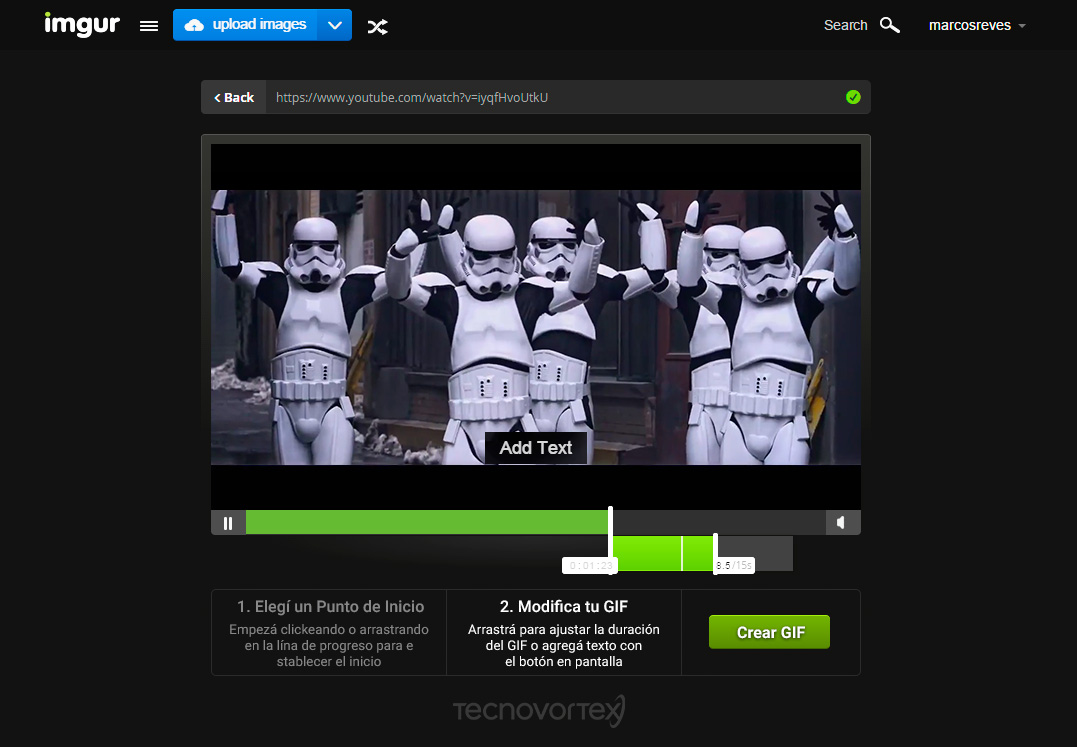Screen dimensions: 1077x747
Task: Open the hamburger navigation menu
Action: [x=148, y=25]
